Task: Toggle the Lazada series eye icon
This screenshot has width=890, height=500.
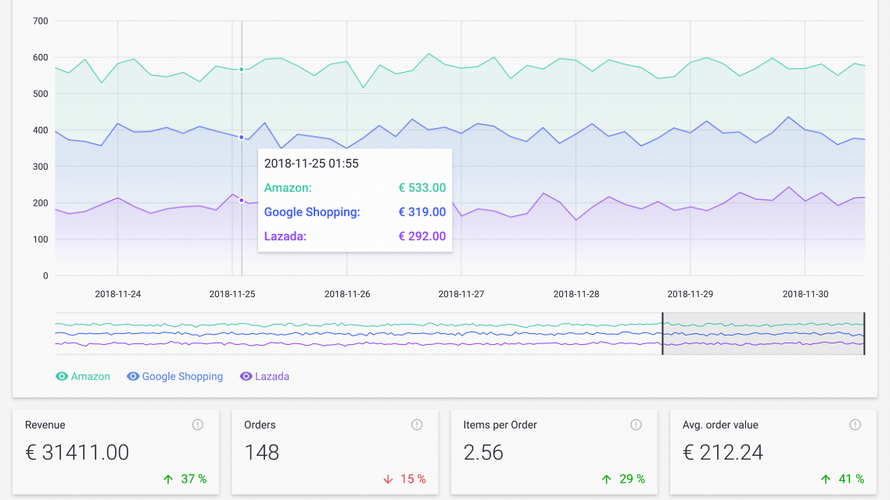Action: [246, 377]
